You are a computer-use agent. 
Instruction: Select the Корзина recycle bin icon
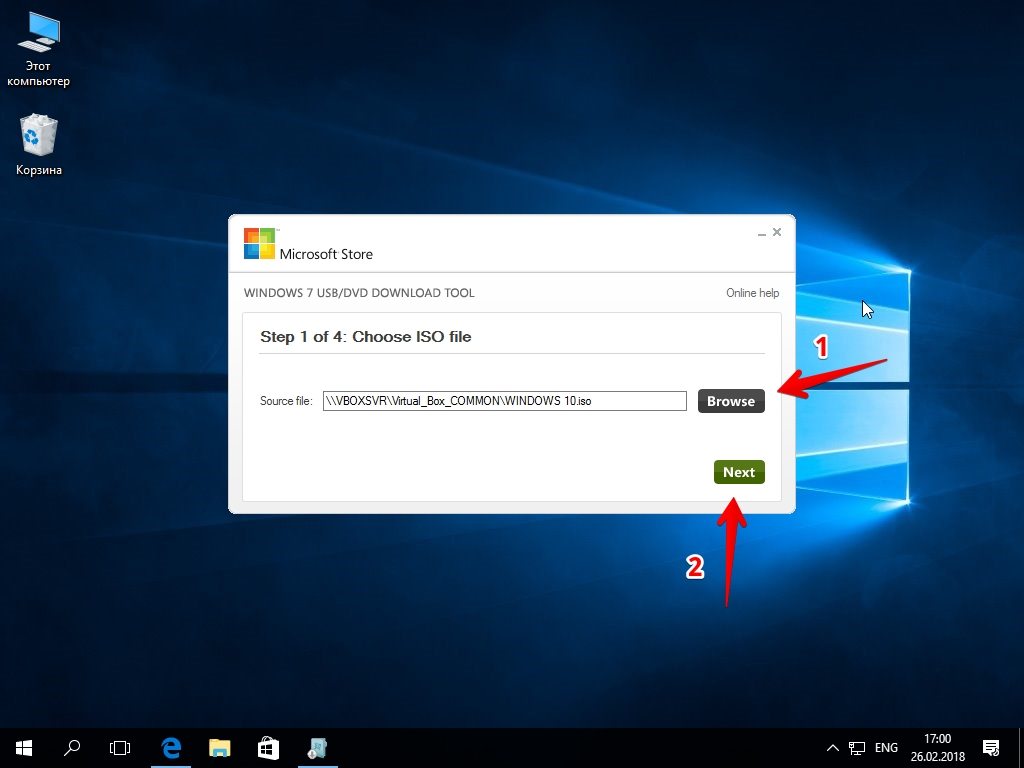click(x=39, y=145)
